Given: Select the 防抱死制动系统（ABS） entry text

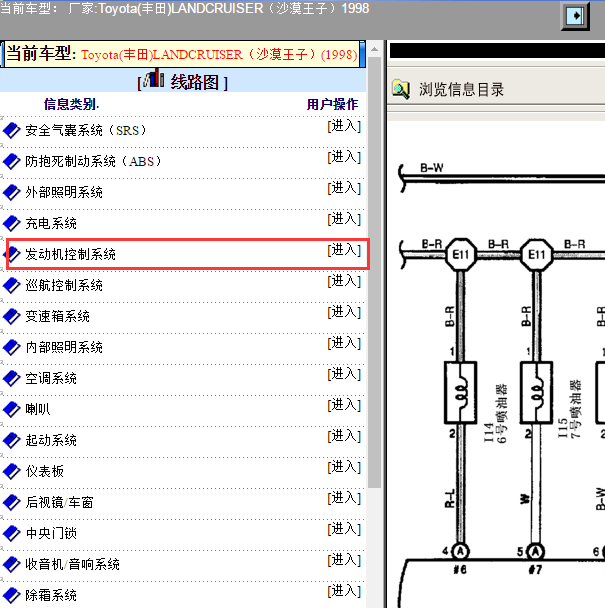Looking at the screenshot, I should tap(93, 161).
